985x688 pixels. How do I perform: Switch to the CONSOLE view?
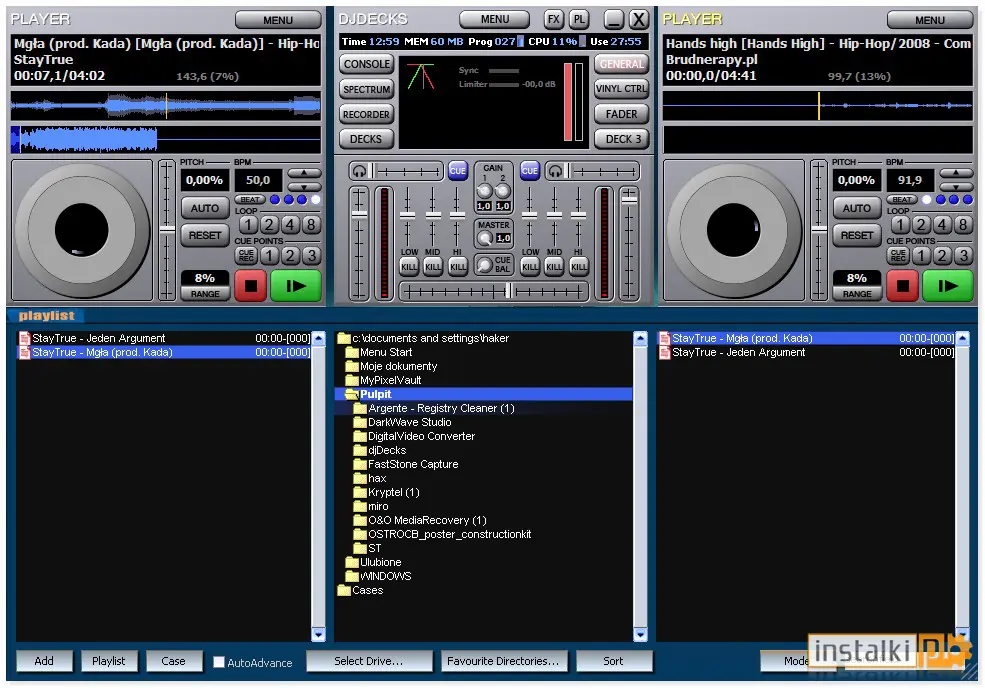[x=367, y=64]
